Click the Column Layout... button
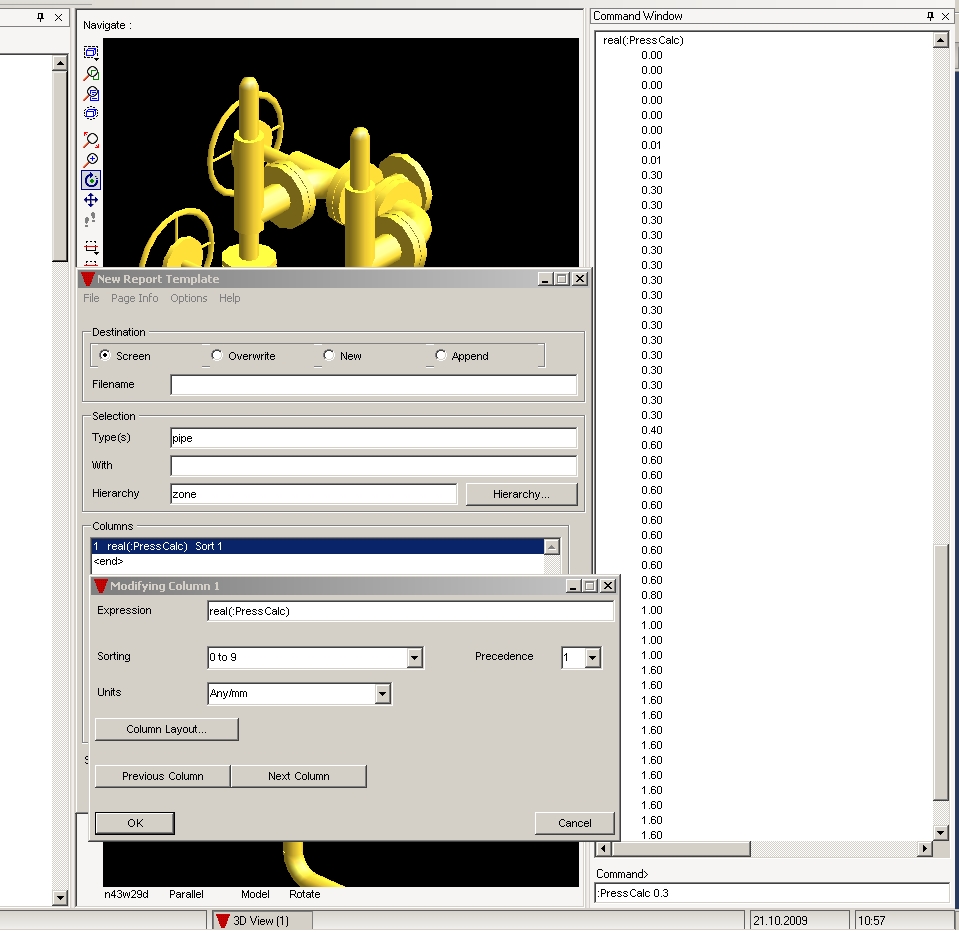Image resolution: width=959 pixels, height=933 pixels. pos(166,729)
